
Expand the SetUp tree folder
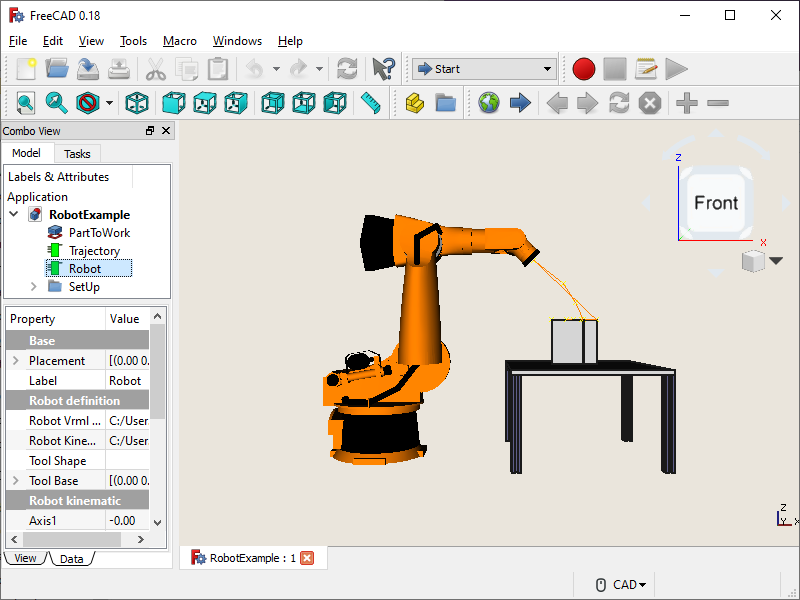(33, 287)
